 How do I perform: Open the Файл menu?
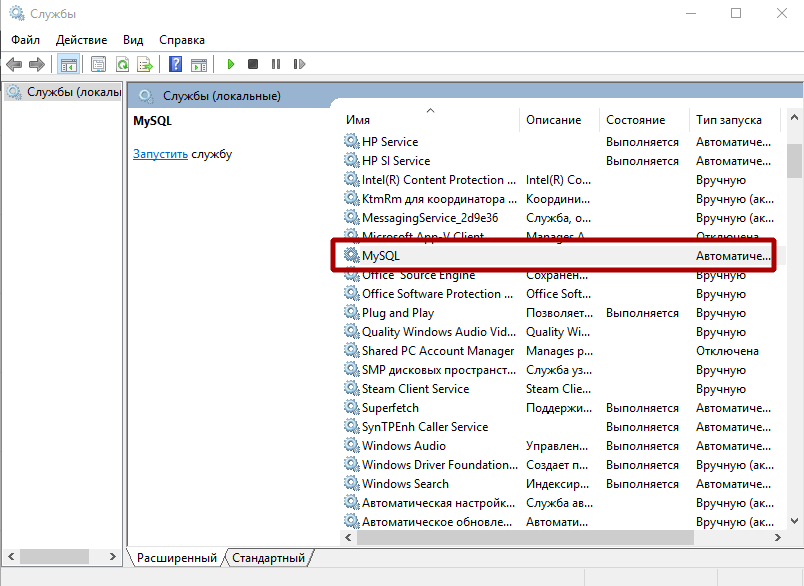click(x=25, y=40)
